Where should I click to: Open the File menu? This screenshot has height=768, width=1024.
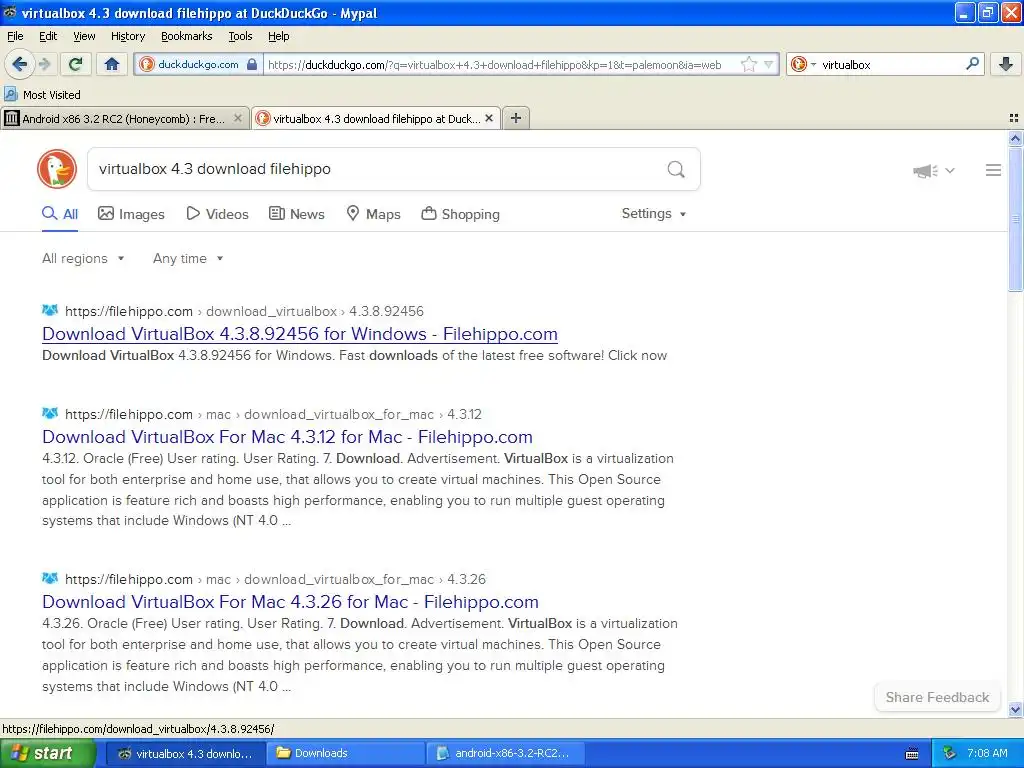[x=15, y=36]
